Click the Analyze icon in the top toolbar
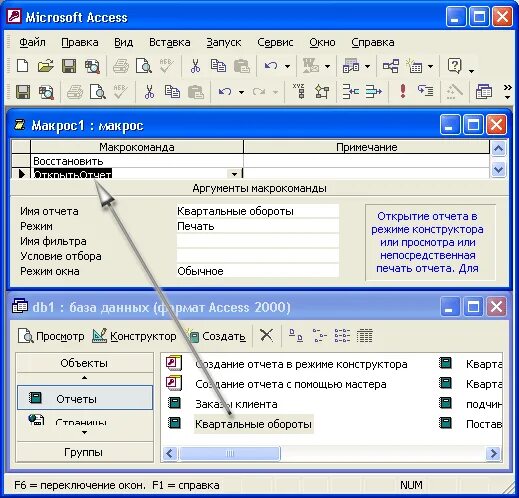 (350, 66)
